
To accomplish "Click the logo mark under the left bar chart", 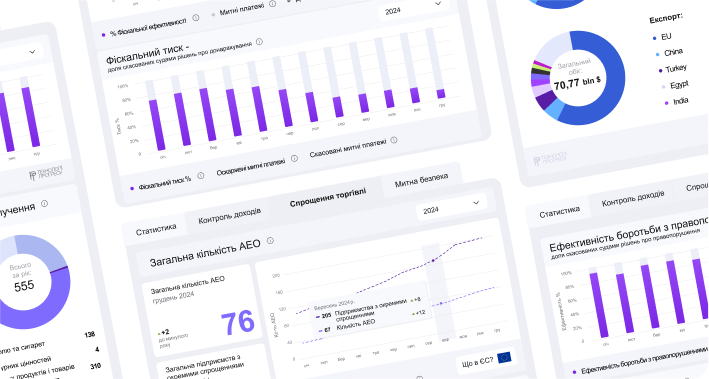I will (x=33, y=175).
